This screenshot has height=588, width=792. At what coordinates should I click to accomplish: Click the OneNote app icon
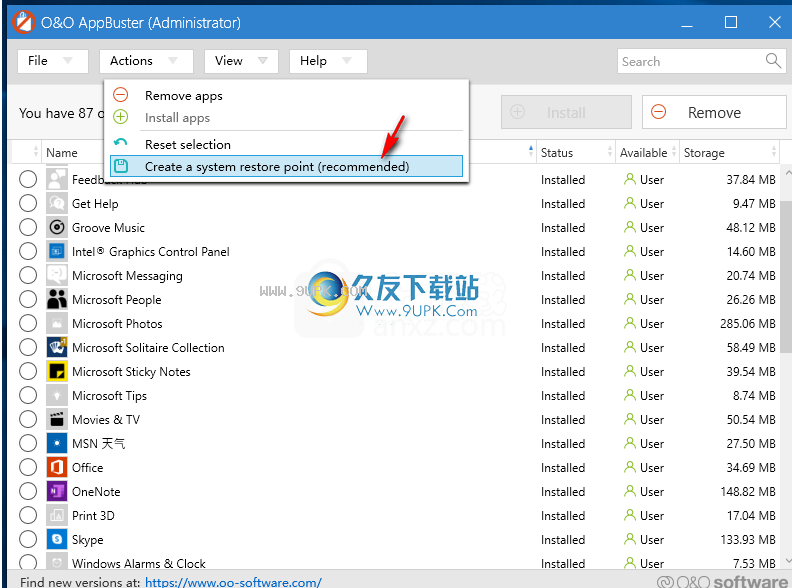click(57, 491)
